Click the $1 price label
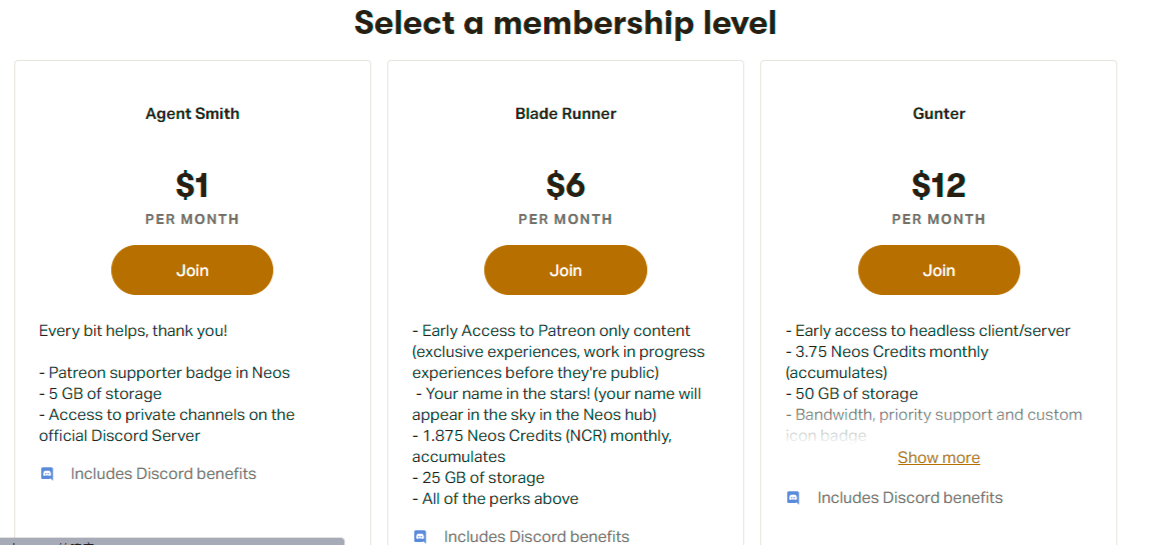The image size is (1166, 545). coord(192,185)
